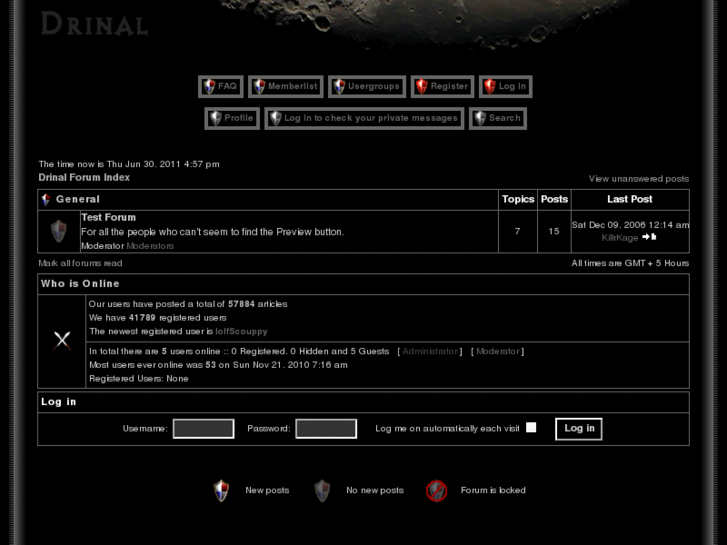Viewport: 727px width, 545px height.
Task: Click the silver shield icon beside Search
Action: point(480,118)
